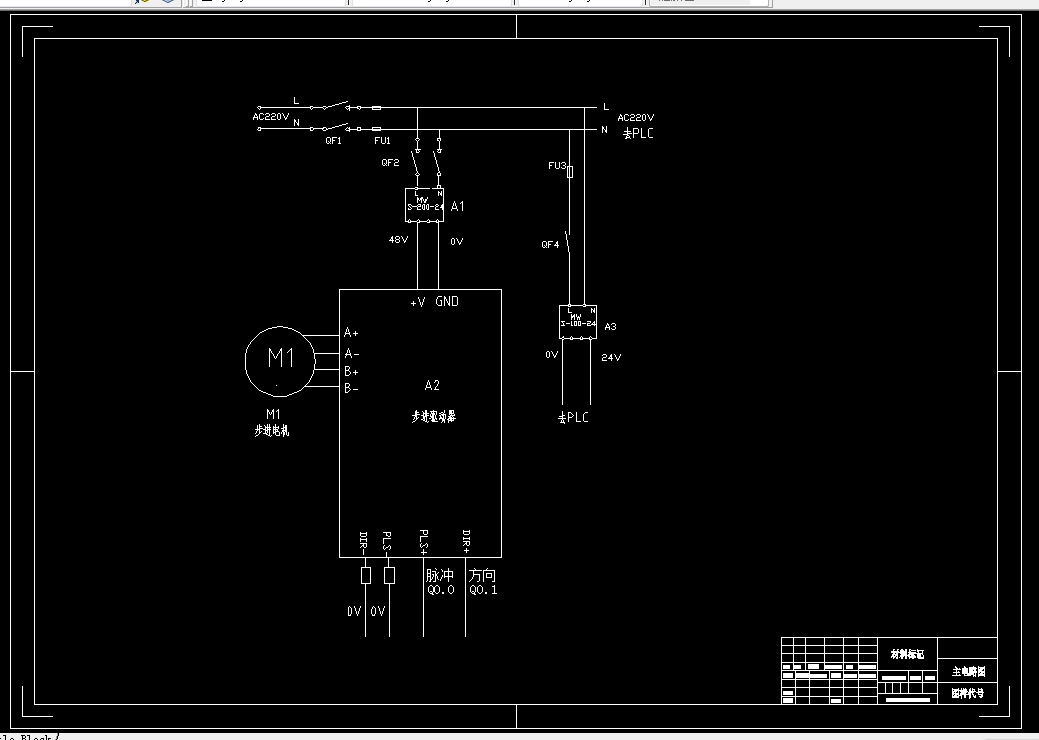Click the rotated DIR- terminal label
1039x740 pixels.
[x=363, y=543]
